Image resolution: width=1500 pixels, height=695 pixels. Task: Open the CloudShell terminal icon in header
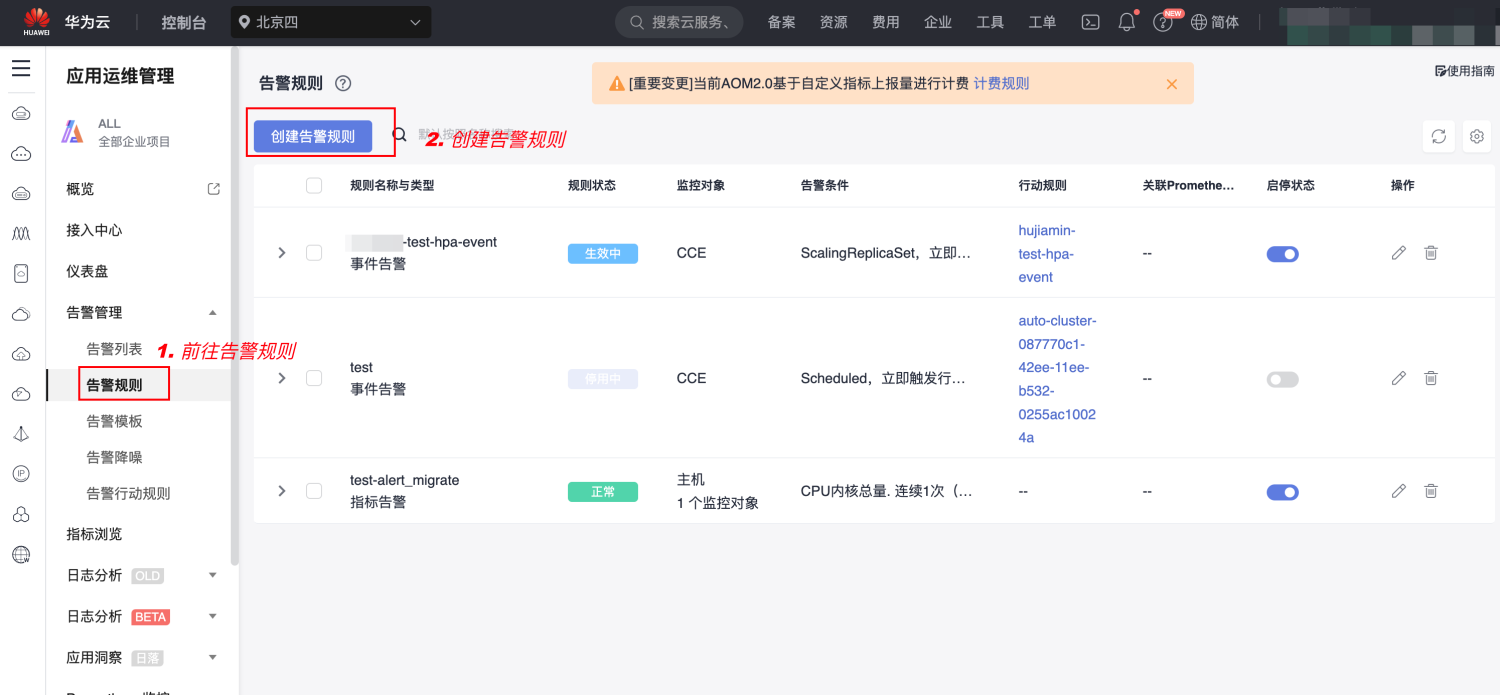tap(1092, 22)
